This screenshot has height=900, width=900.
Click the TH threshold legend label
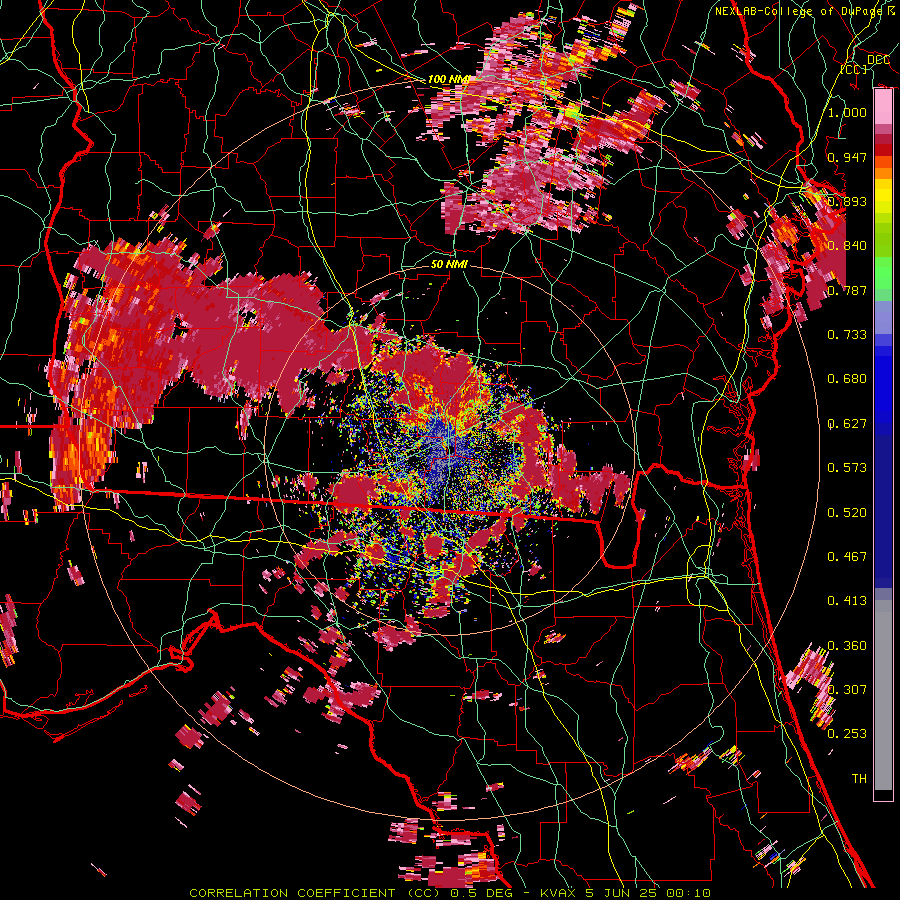pyautogui.click(x=859, y=779)
